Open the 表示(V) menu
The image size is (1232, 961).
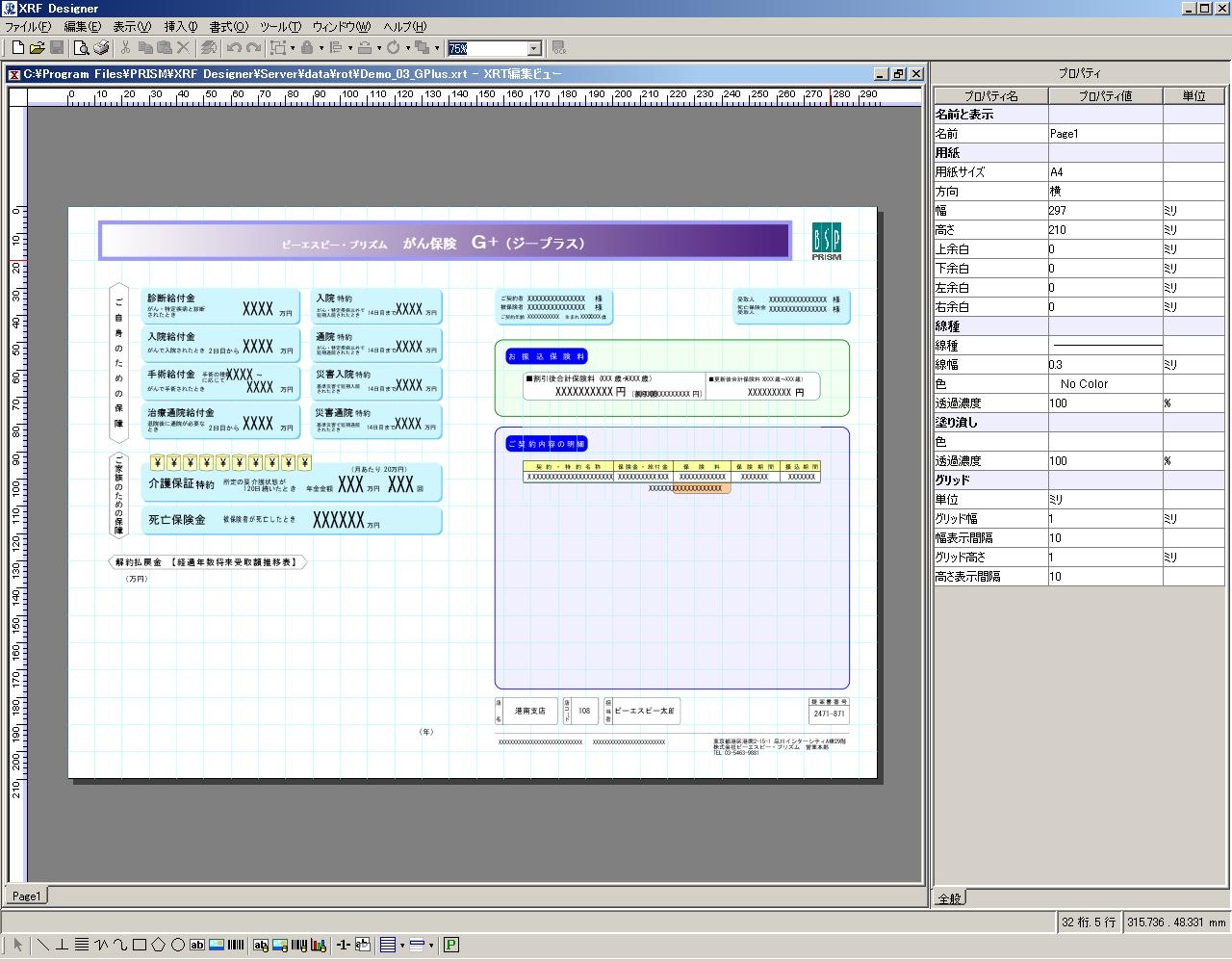pos(132,26)
